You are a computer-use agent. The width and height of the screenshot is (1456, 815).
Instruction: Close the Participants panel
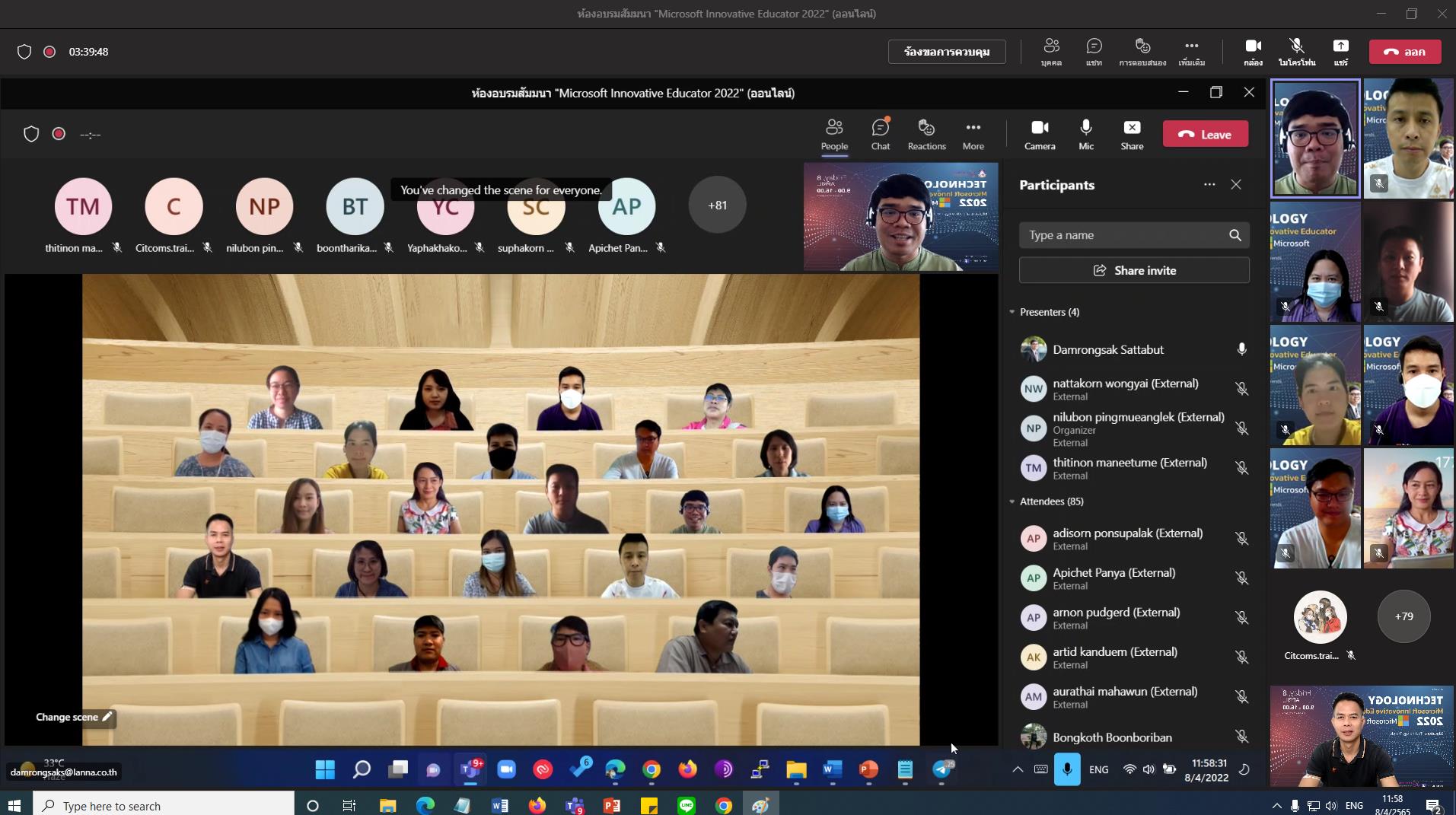[x=1236, y=185]
